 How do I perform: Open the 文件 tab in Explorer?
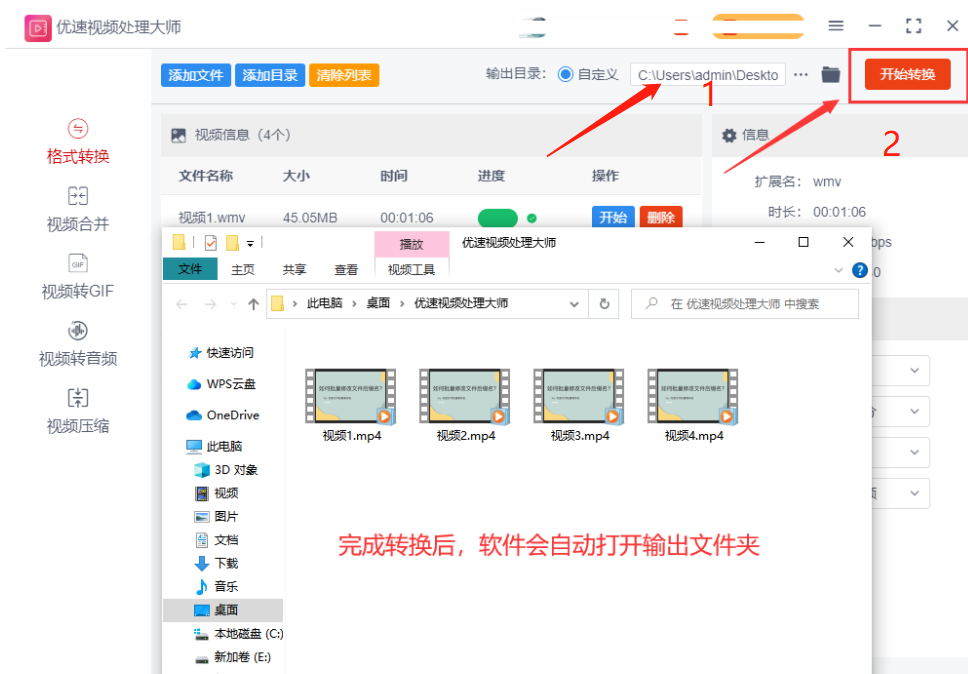(190, 269)
